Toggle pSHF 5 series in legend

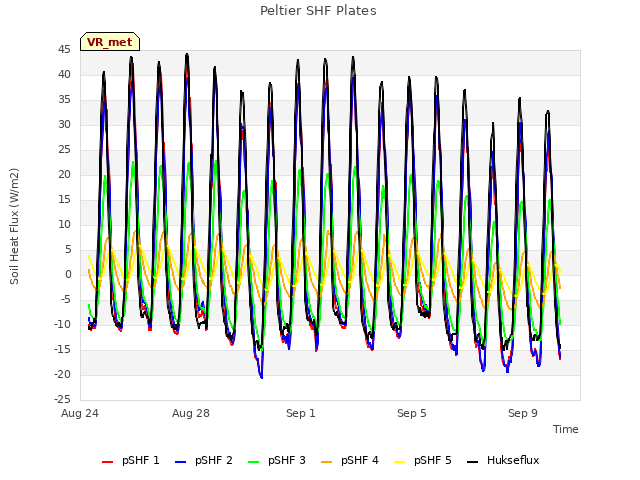point(423,460)
